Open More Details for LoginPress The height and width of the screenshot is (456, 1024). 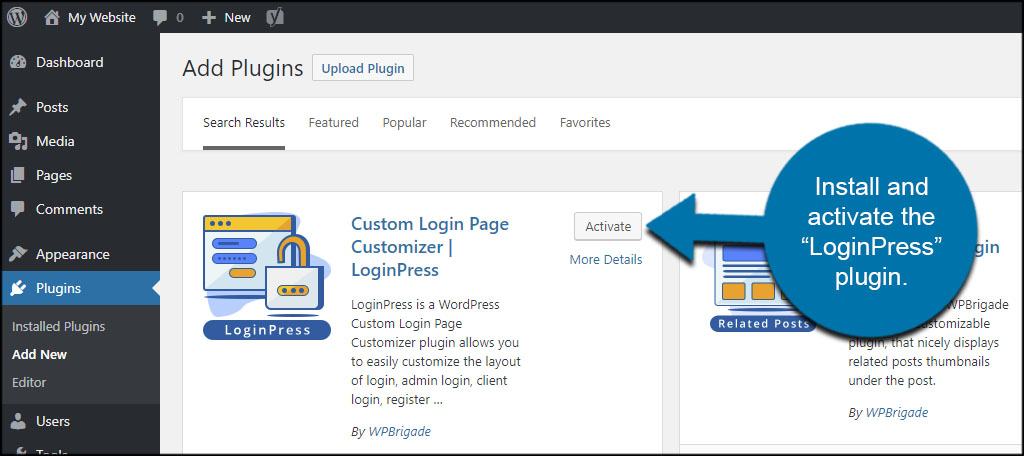606,260
